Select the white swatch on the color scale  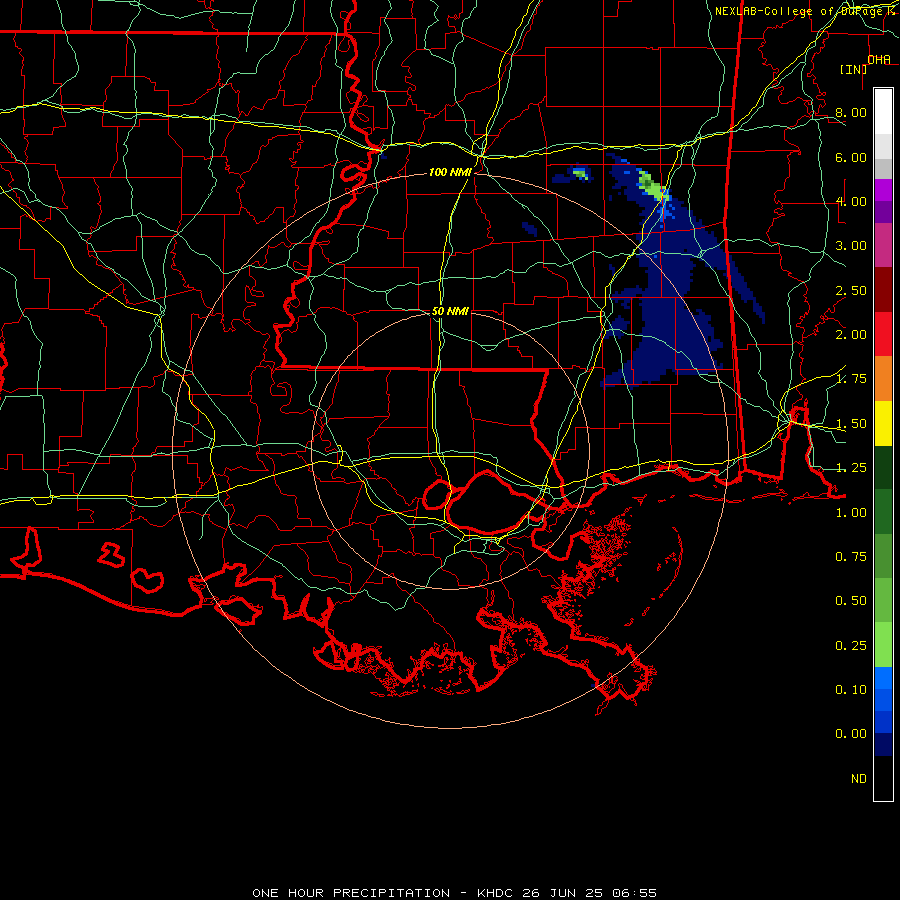pyautogui.click(x=883, y=112)
